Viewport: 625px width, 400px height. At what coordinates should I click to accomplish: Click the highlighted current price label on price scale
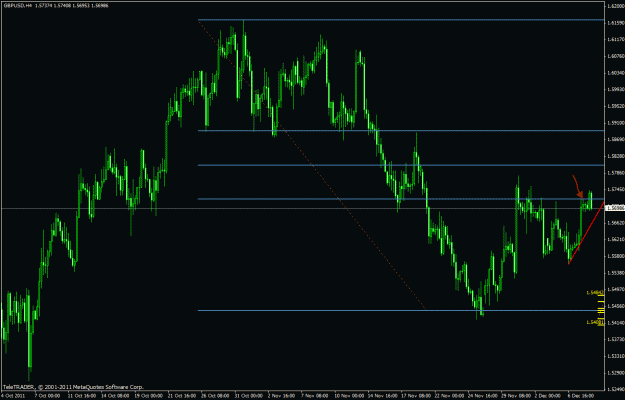pos(615,208)
